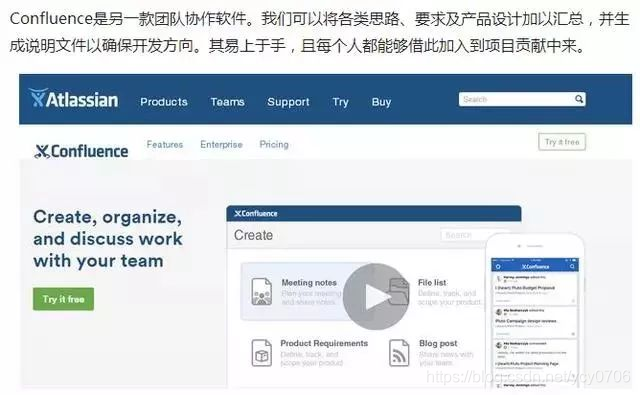This screenshot has height=395, width=640.
Task: Go to the Enterprise tab
Action: tap(221, 144)
